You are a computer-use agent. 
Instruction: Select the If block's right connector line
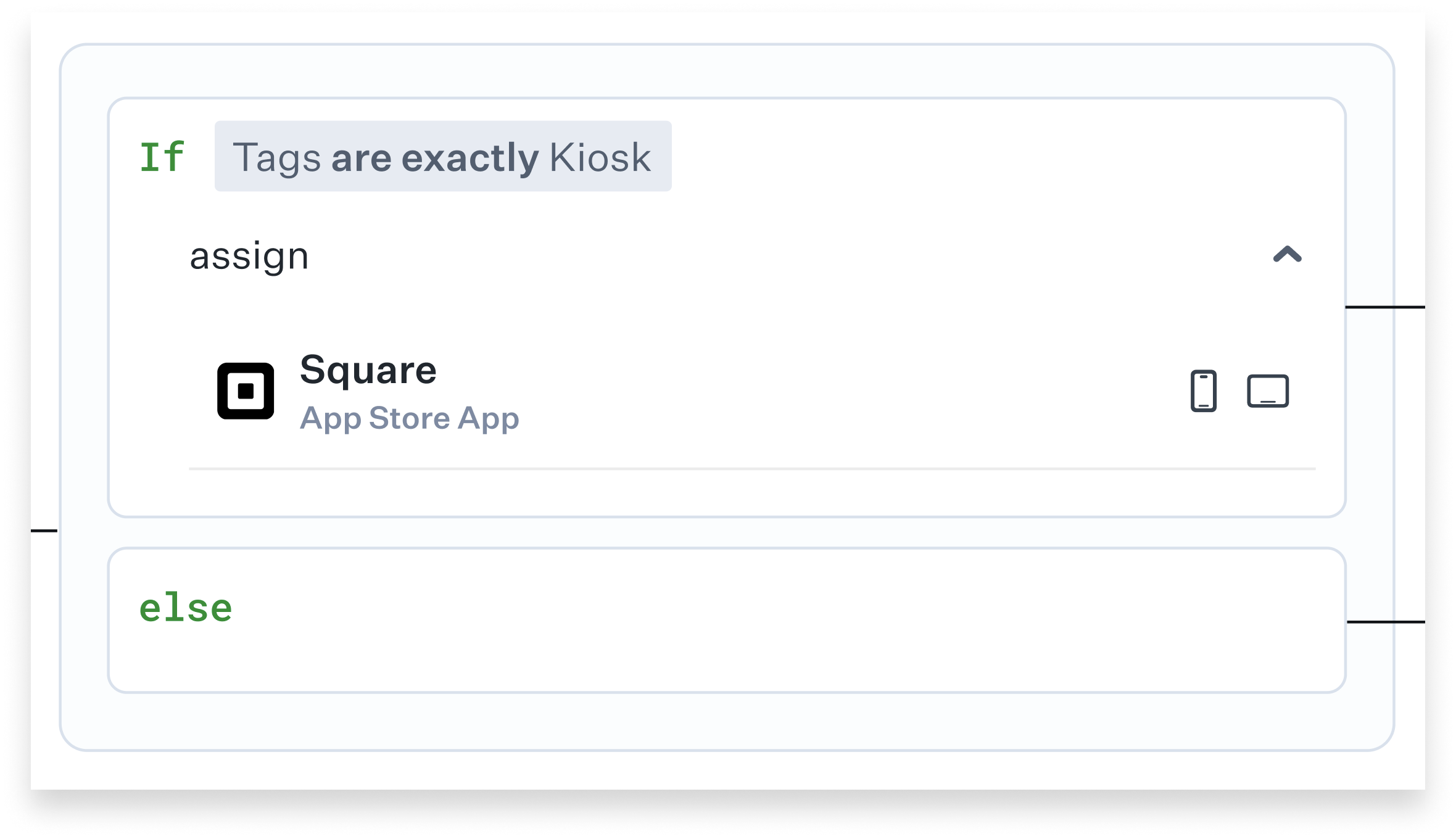(1385, 307)
